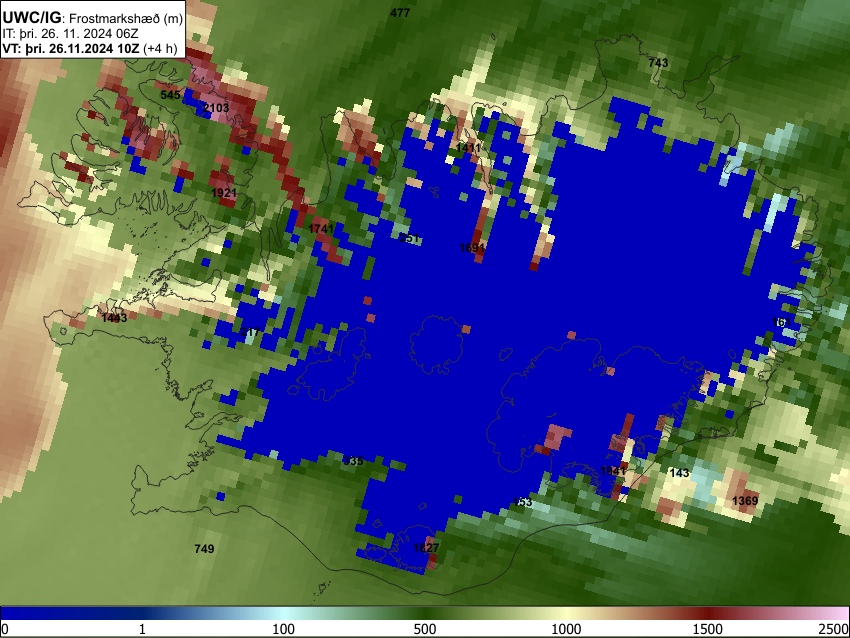The image size is (850, 638).
Task: Click the 0 tick on color scale
Action: [x=5, y=629]
